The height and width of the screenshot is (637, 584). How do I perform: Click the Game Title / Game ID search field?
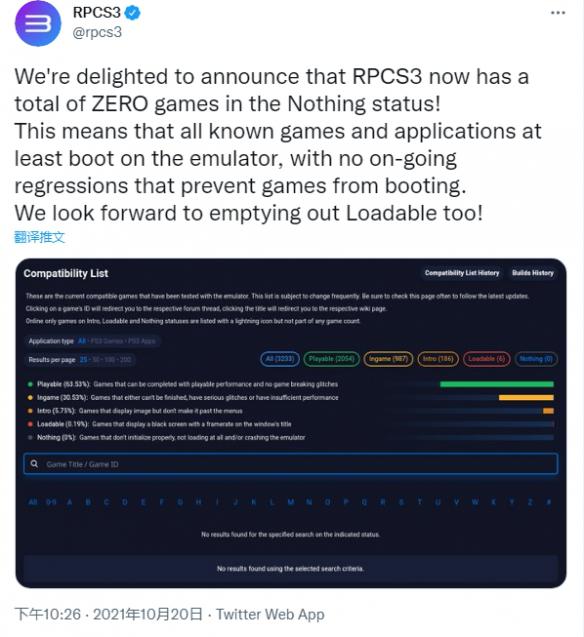290,464
